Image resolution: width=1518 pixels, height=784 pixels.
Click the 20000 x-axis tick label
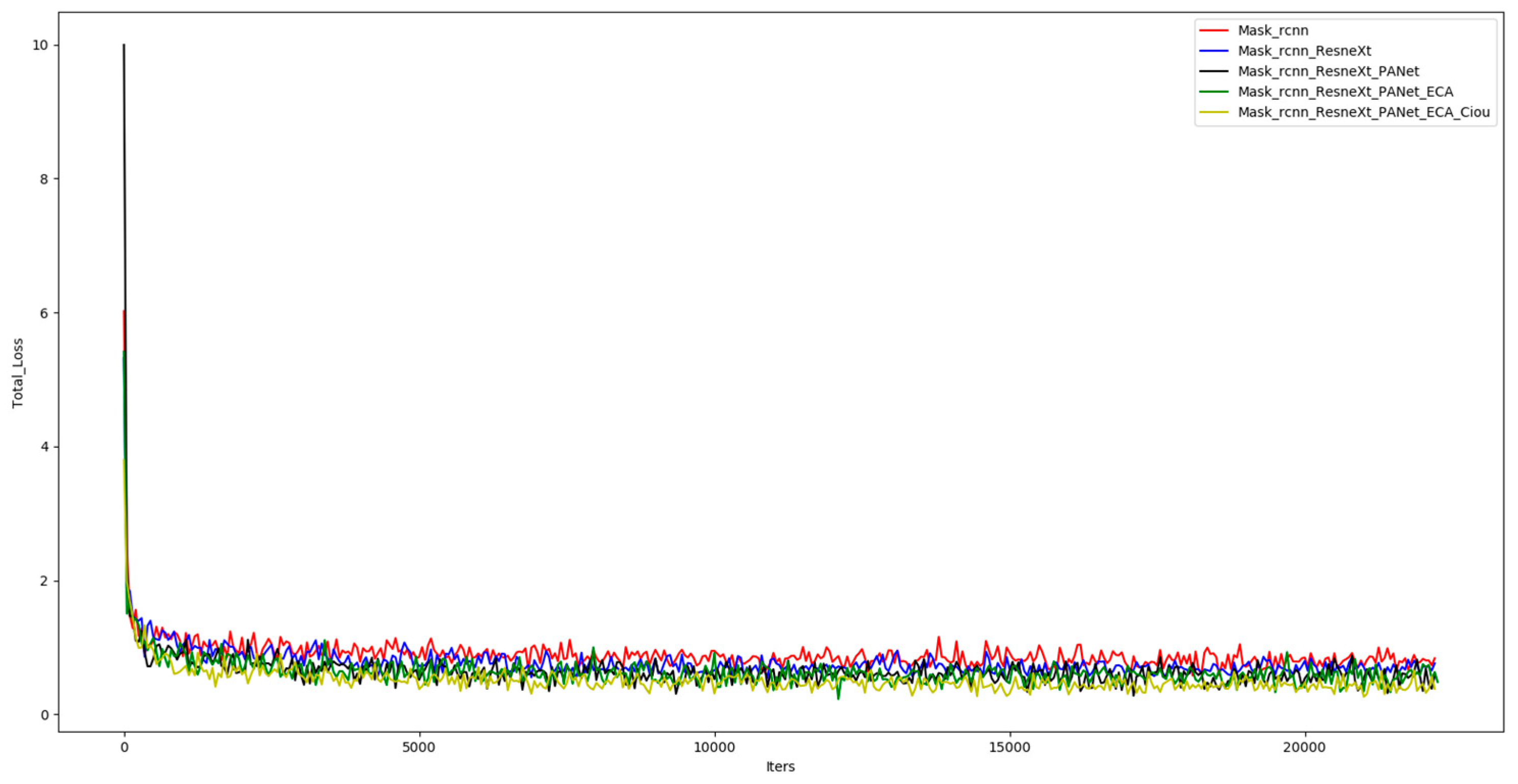click(1304, 748)
